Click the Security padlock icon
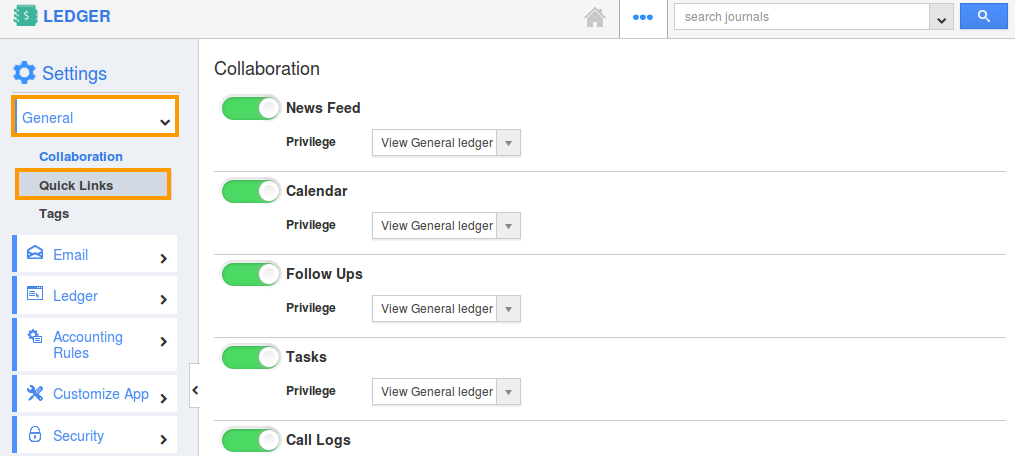Image resolution: width=1015 pixels, height=456 pixels. click(x=35, y=434)
